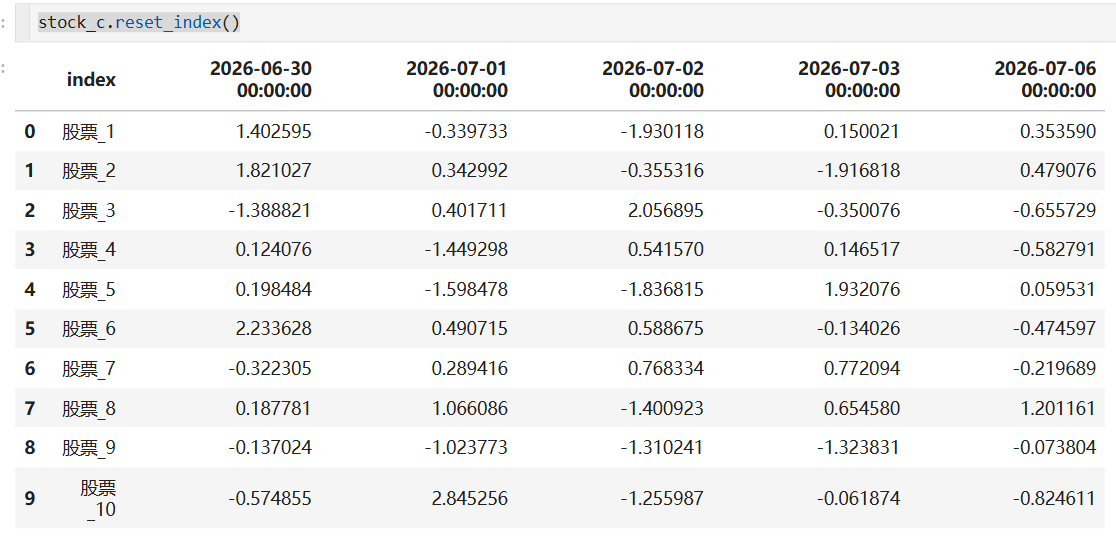Select the 'index' column header

(x=91, y=80)
